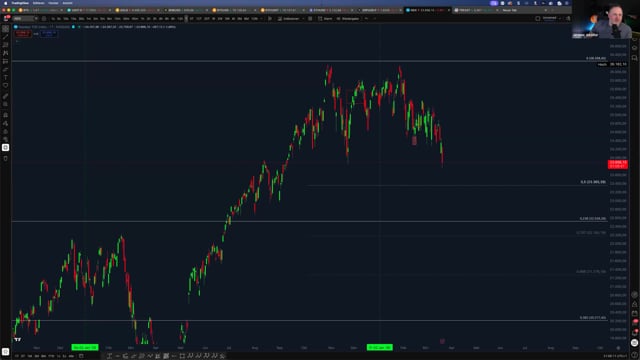Click the trash icon to remove drawings
This screenshot has width=640, height=360.
coord(5,158)
